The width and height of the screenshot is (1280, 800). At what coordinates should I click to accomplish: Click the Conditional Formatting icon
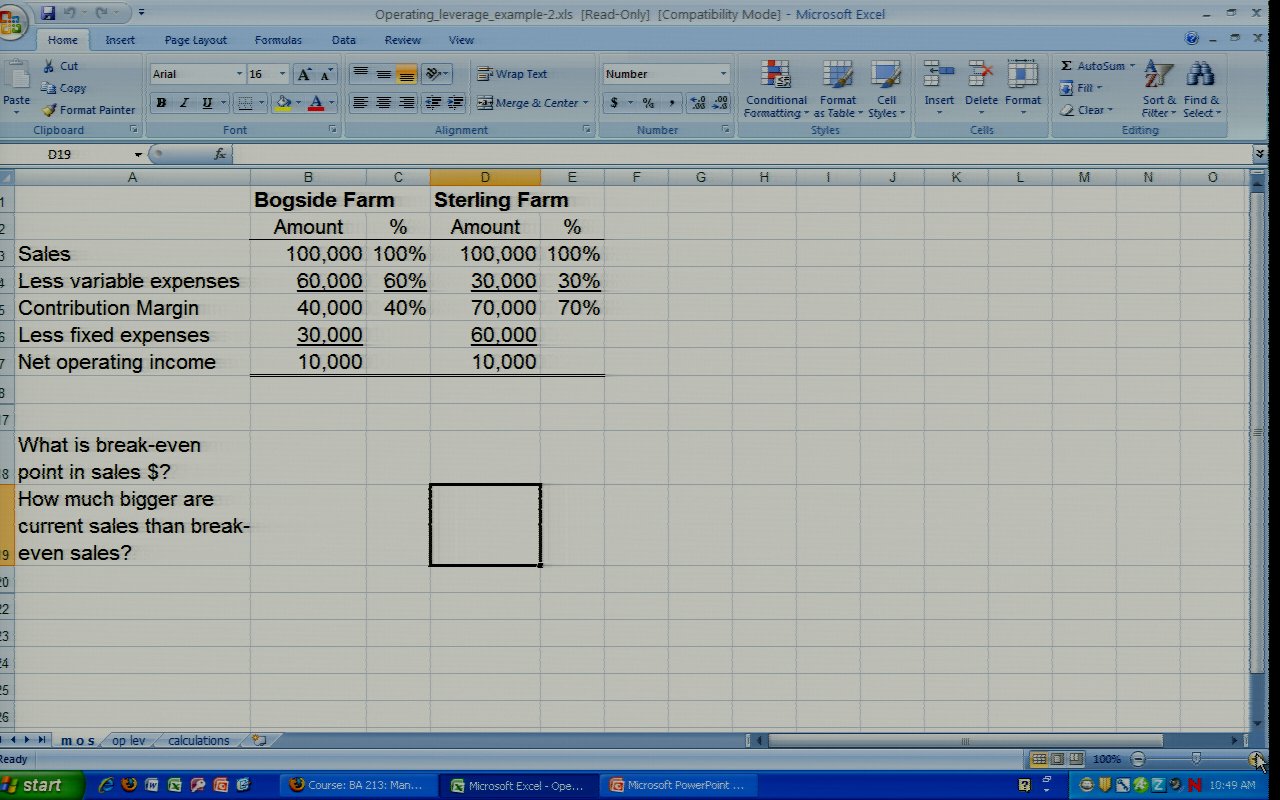pyautogui.click(x=775, y=75)
